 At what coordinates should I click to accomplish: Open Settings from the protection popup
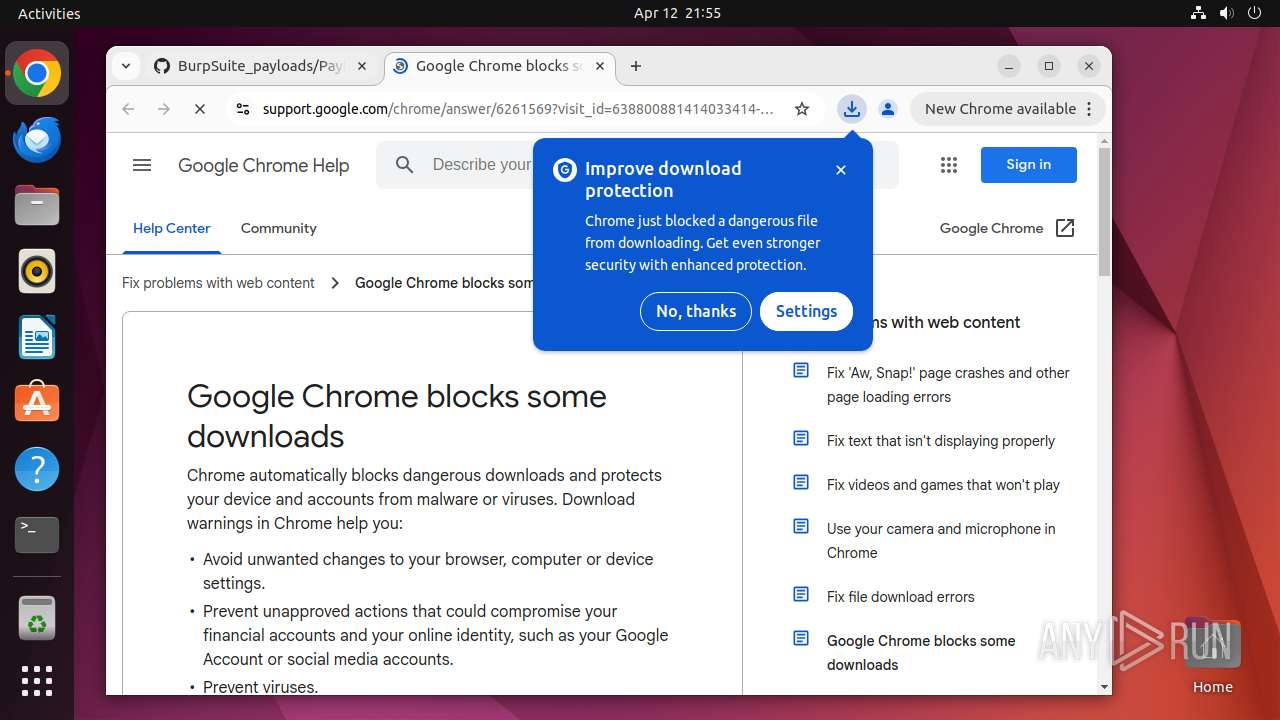click(806, 311)
